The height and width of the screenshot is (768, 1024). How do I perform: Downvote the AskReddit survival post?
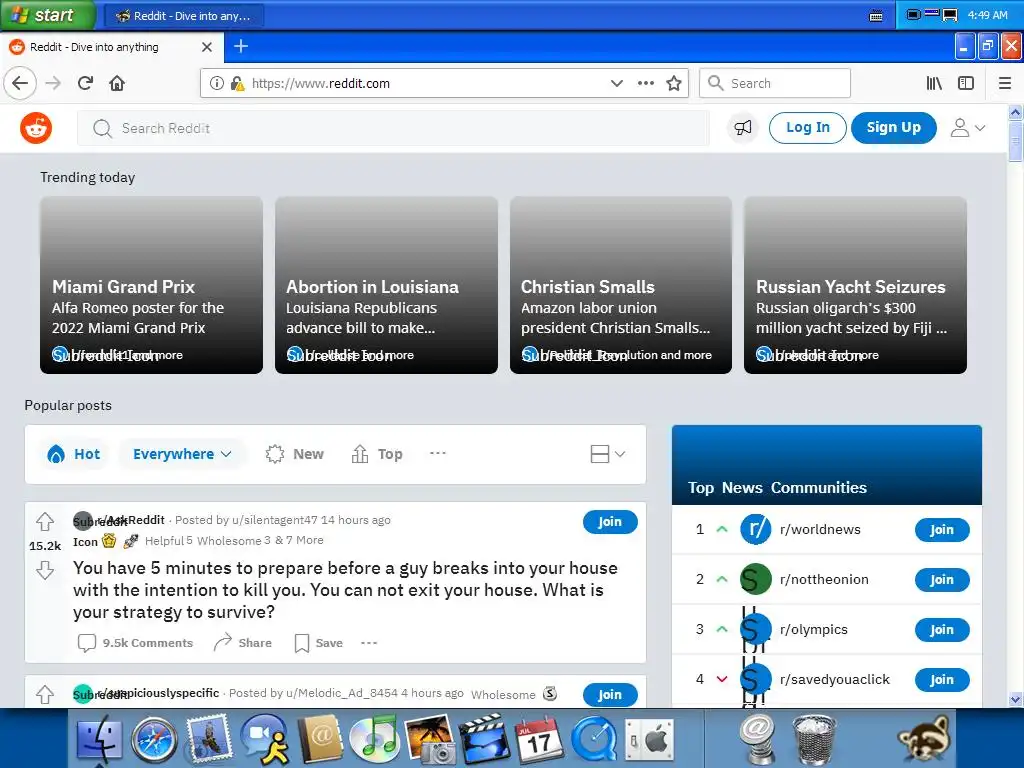click(x=45, y=570)
